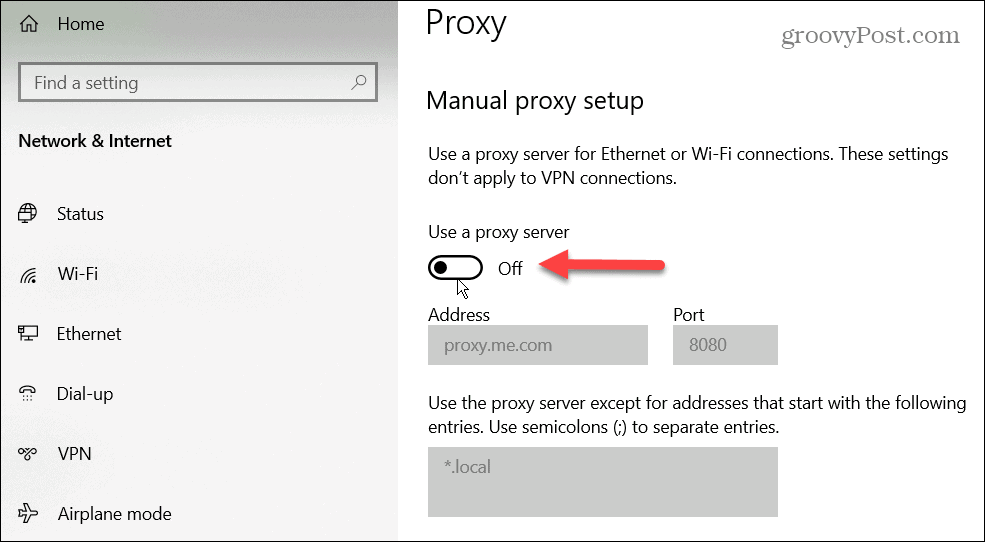Go back to Home settings
Image resolution: width=985 pixels, height=542 pixels.
tap(81, 24)
